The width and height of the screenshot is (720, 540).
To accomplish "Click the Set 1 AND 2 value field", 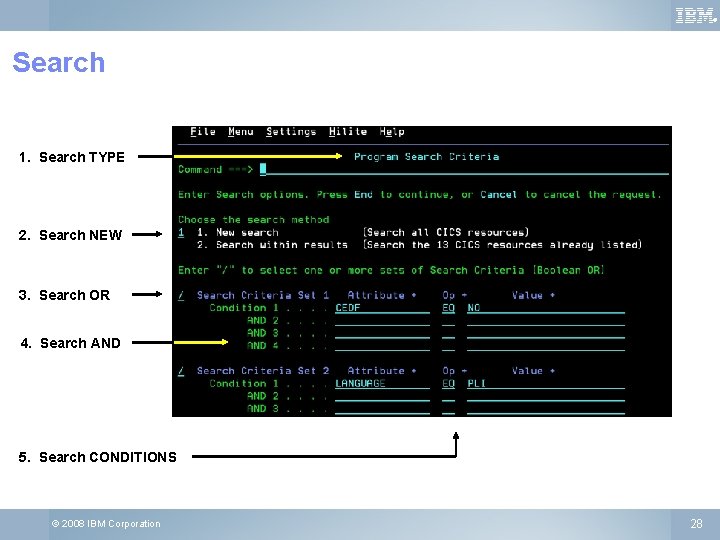I will click(546, 321).
